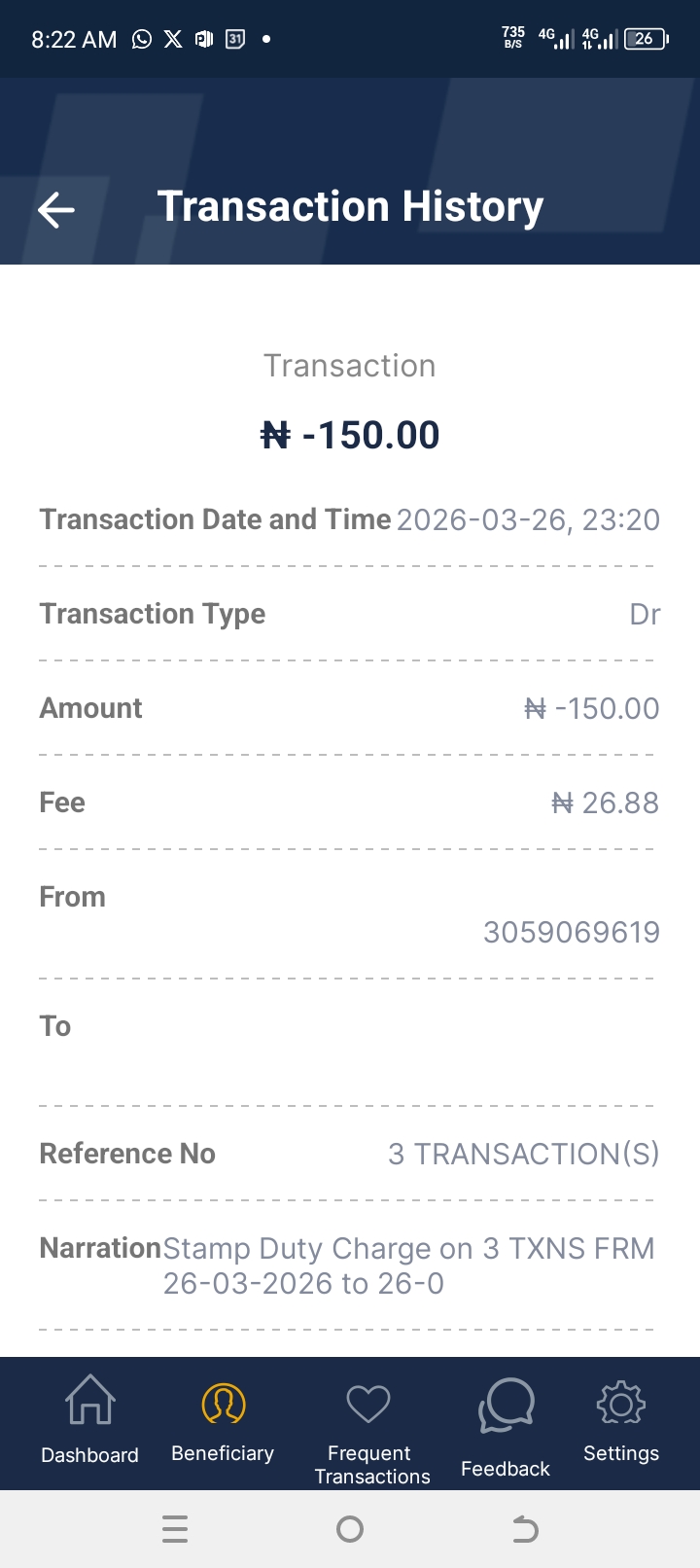The image size is (700, 1568).
Task: Open the Beneficiary icon
Action: [223, 1403]
